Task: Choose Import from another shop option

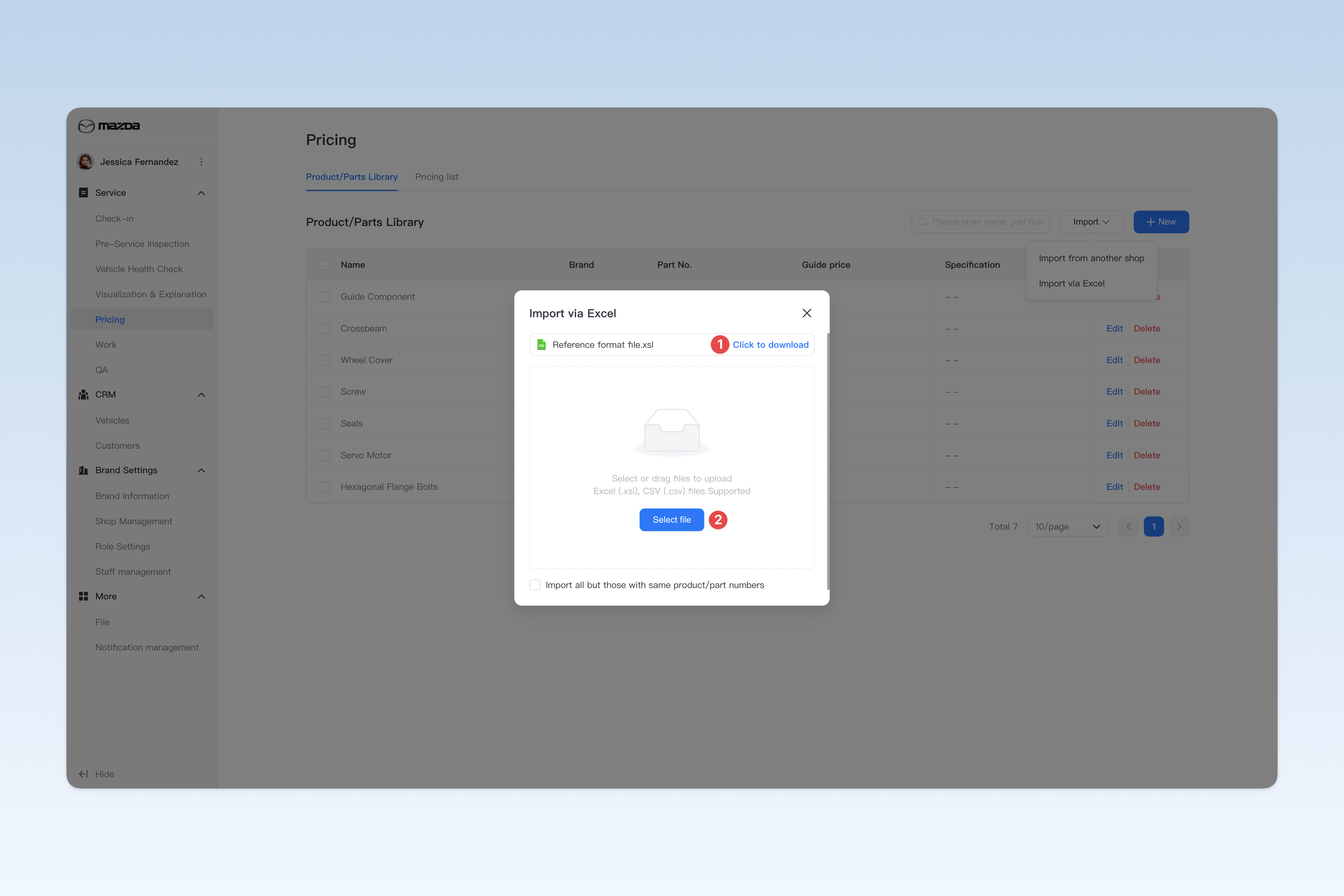Action: click(1091, 258)
